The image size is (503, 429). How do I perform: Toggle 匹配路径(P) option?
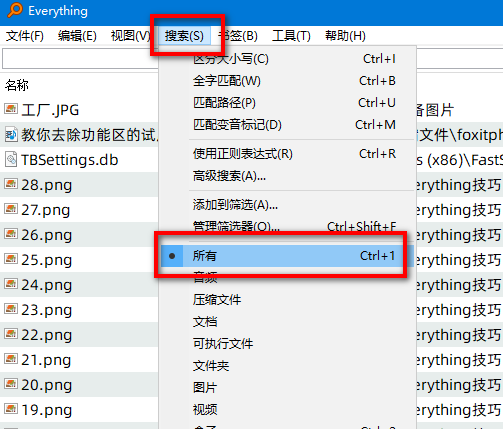click(287, 103)
